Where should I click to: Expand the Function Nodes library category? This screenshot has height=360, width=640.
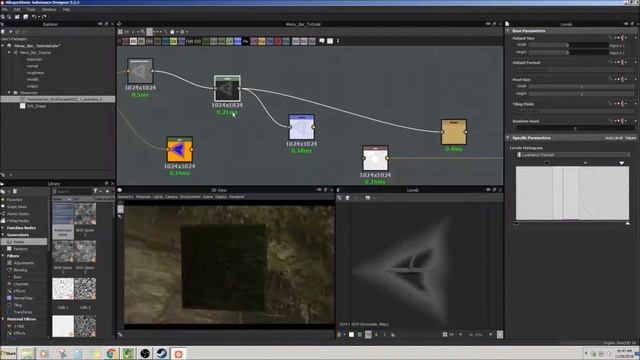pos(3,228)
